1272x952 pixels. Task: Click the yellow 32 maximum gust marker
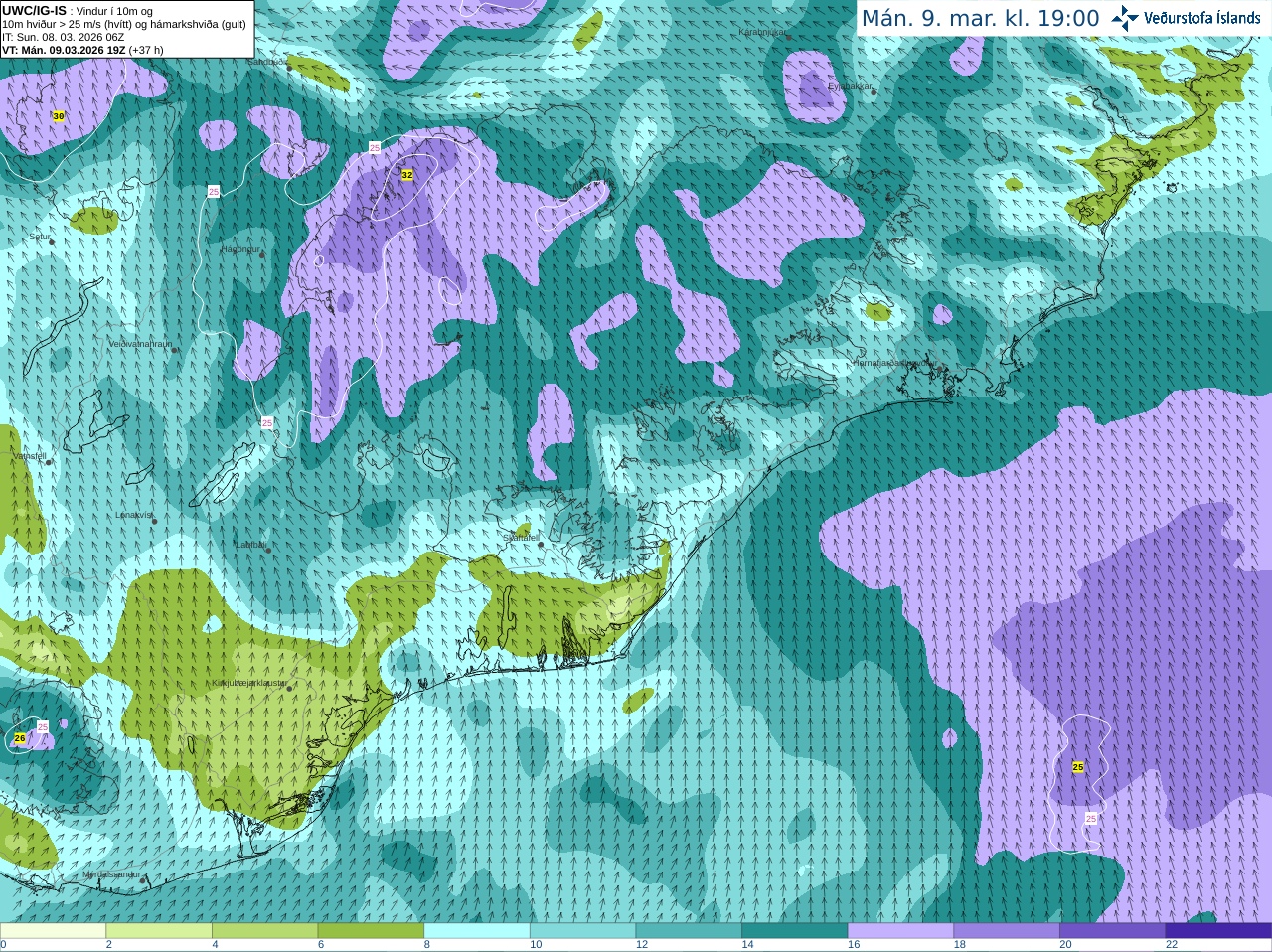[406, 175]
